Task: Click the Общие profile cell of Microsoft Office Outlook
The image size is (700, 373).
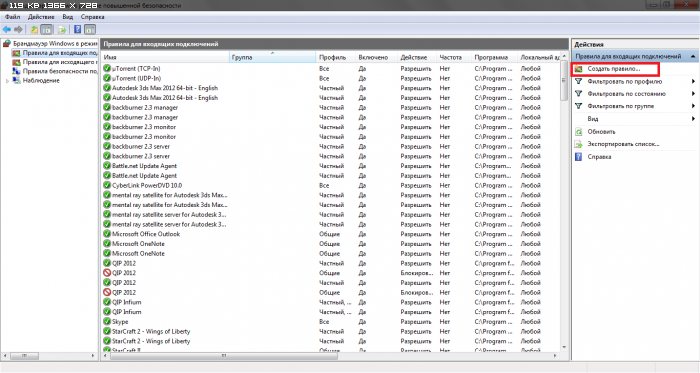Action: 329,234
